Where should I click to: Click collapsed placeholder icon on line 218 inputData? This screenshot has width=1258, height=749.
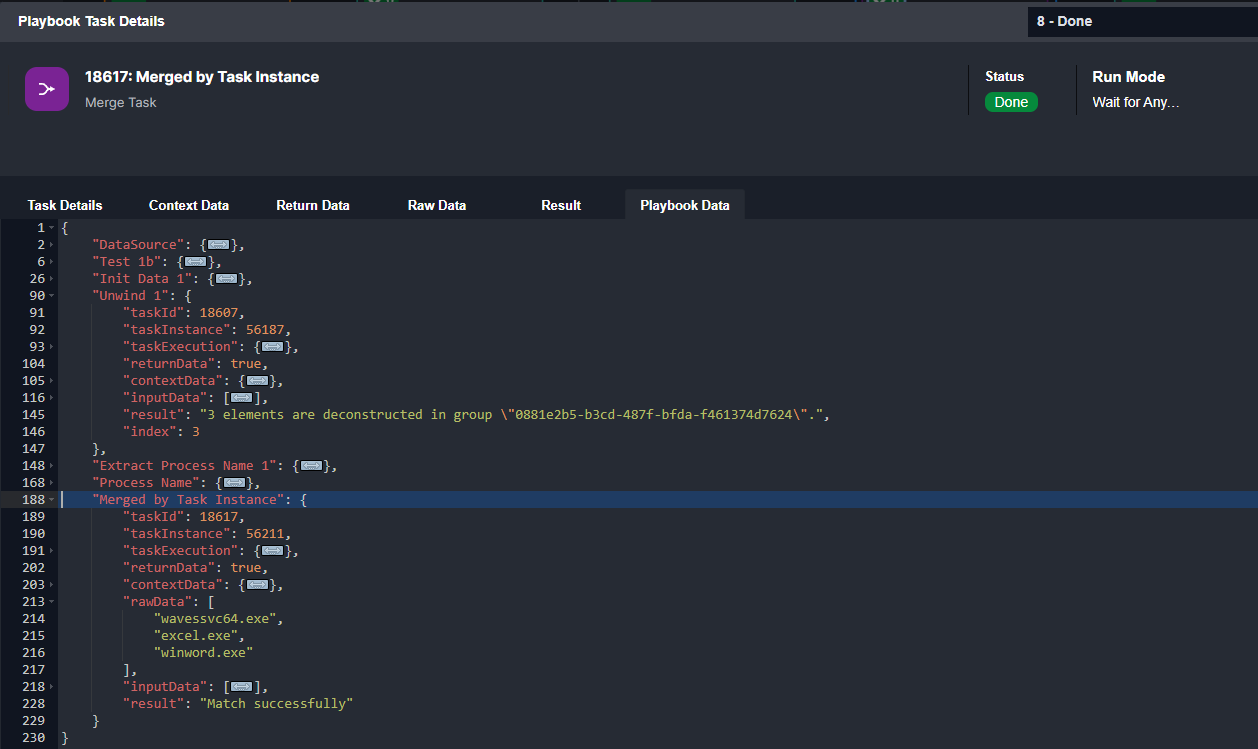(x=243, y=687)
